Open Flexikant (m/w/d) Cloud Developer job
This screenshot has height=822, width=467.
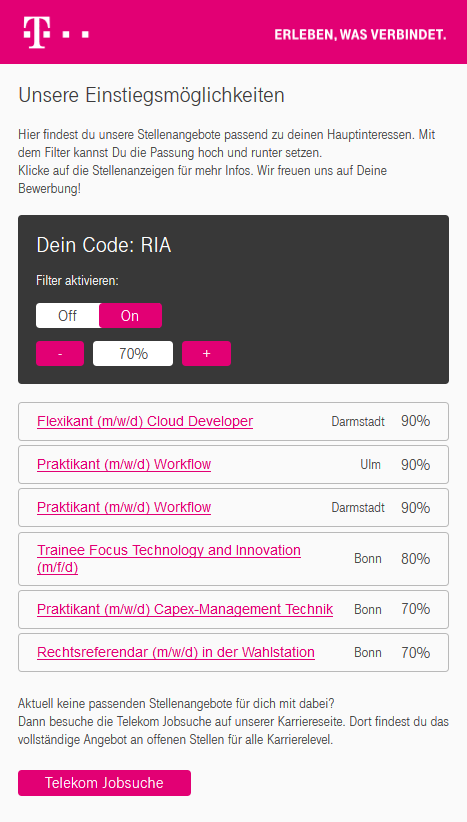point(145,421)
